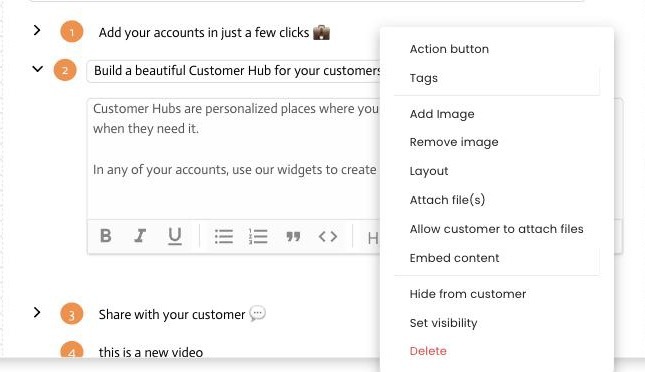This screenshot has height=372, width=645.
Task: Toggle bold formatting in the editor
Action: [x=105, y=236]
